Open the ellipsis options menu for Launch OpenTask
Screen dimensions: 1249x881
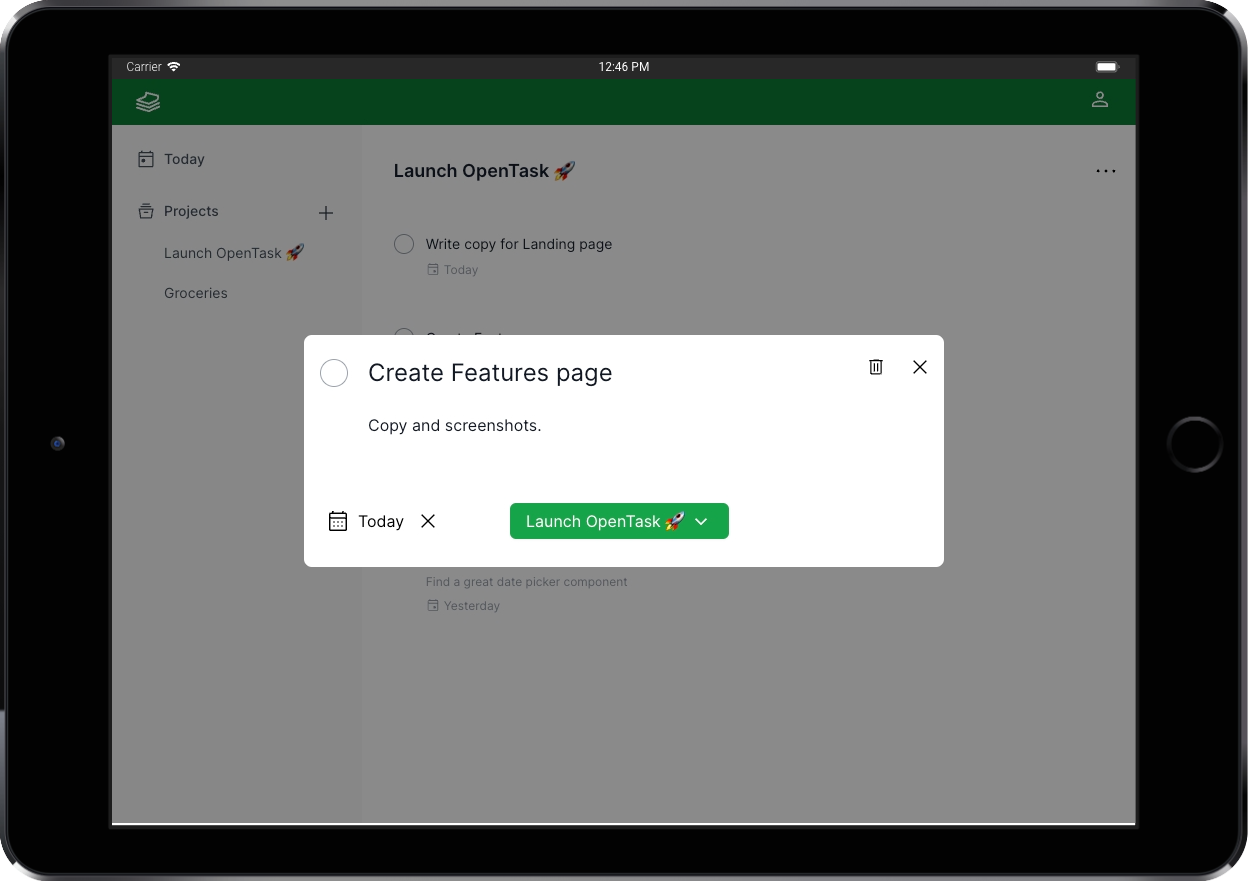[1106, 170]
